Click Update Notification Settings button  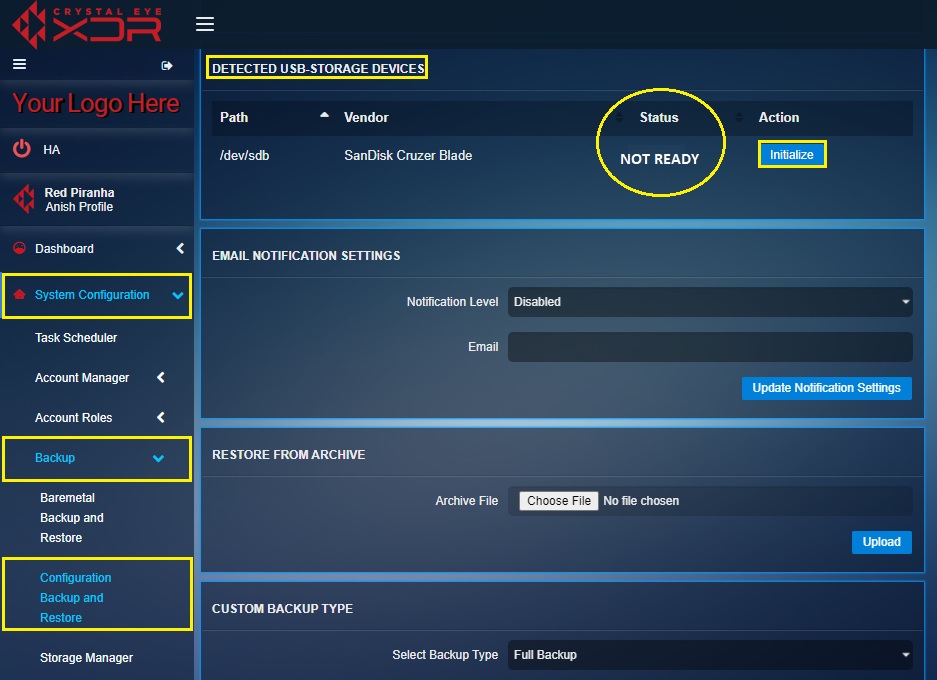coord(826,388)
